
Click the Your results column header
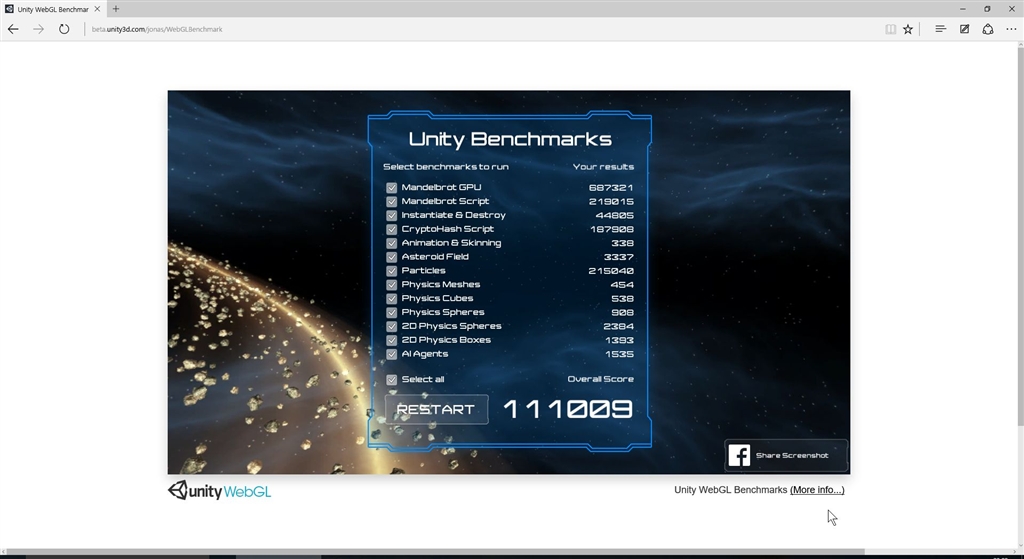tap(603, 167)
